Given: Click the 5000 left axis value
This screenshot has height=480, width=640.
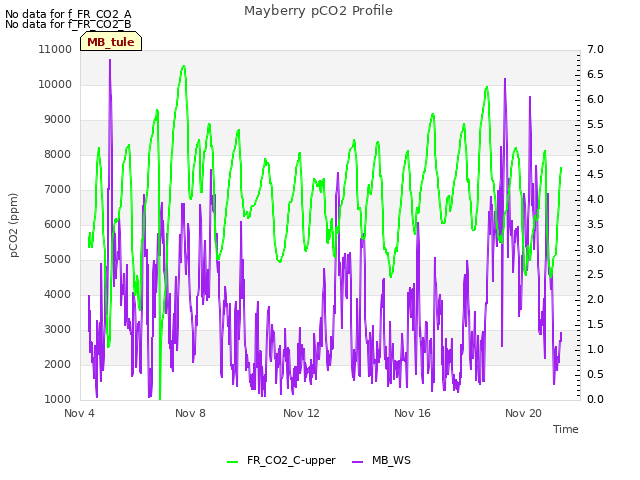Looking at the screenshot, I should [58, 260].
